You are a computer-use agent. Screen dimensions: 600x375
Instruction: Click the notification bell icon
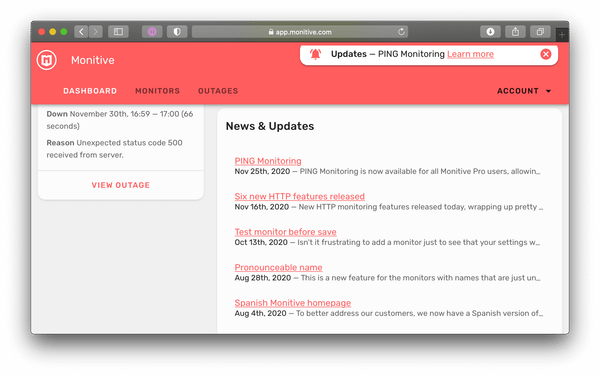pyautogui.click(x=315, y=54)
